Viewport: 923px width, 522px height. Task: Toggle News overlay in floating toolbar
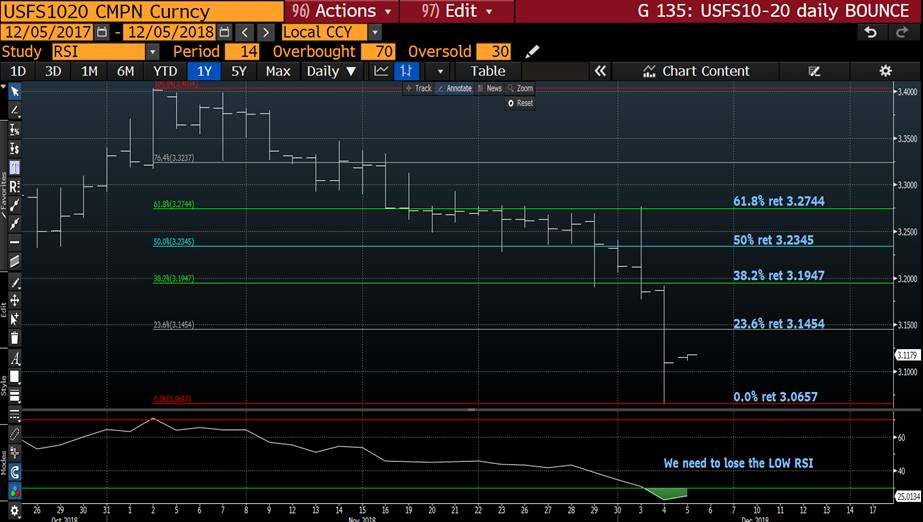(x=490, y=88)
